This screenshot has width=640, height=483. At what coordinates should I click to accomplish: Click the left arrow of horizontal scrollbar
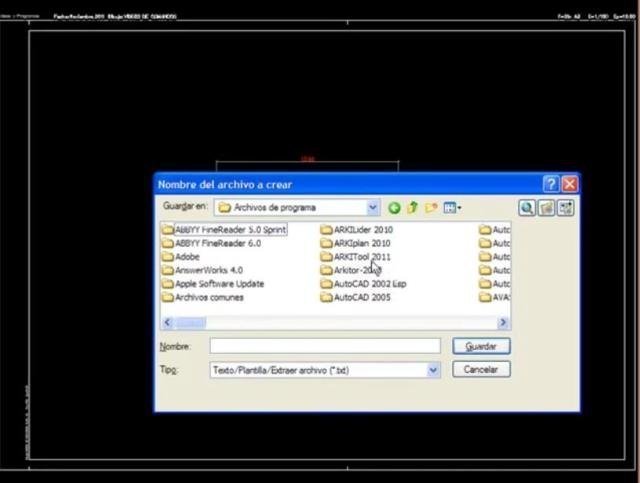click(167, 323)
